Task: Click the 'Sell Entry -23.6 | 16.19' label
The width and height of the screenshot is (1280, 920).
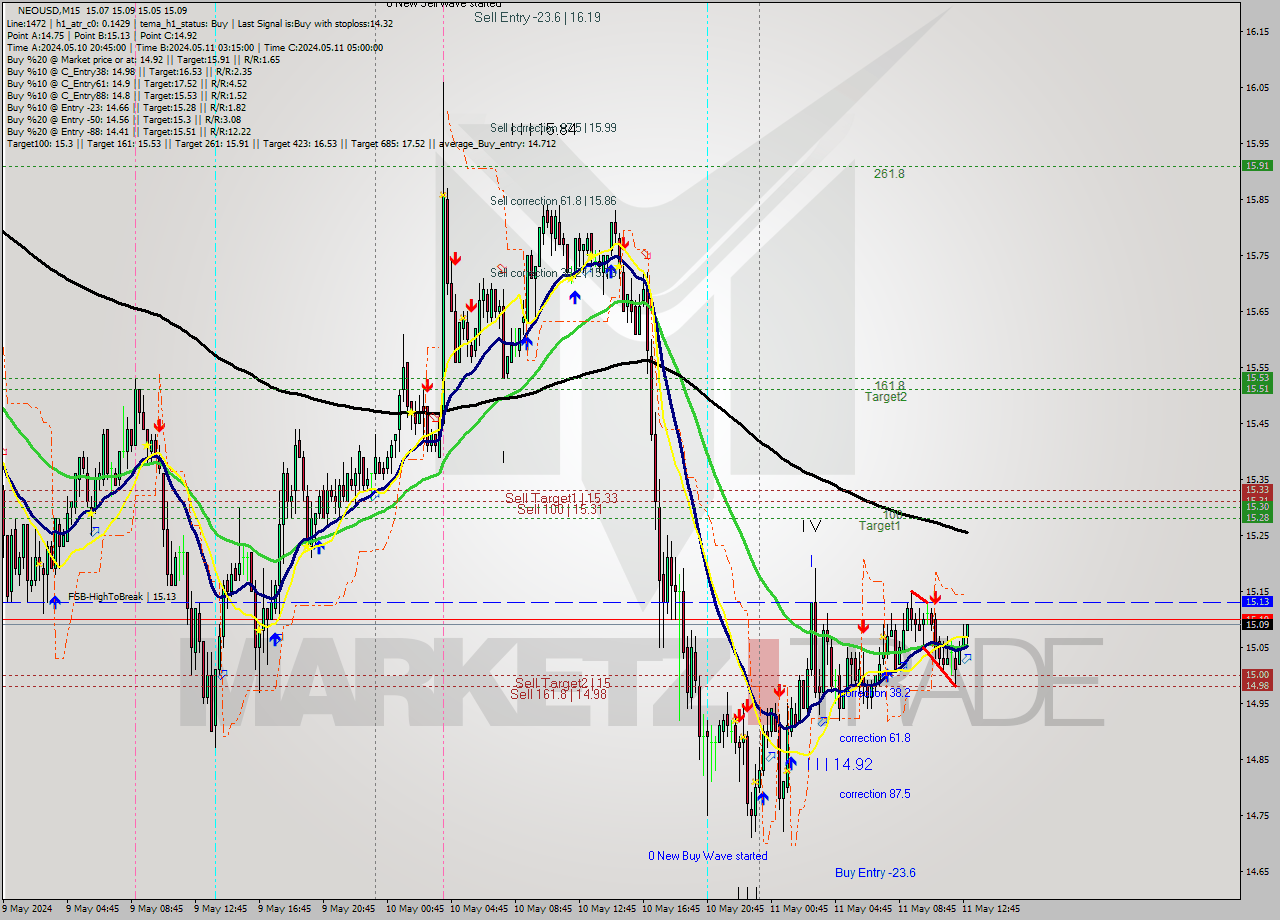Action: [x=537, y=17]
